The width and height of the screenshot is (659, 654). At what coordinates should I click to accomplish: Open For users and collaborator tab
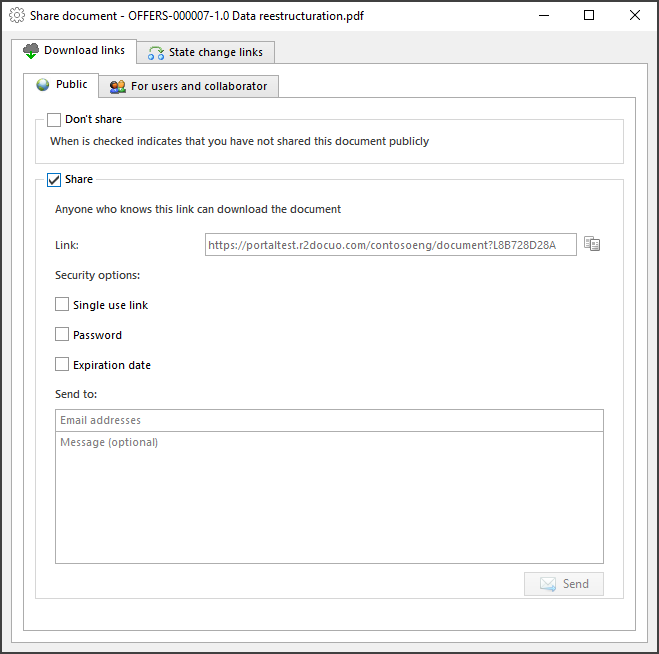(188, 87)
